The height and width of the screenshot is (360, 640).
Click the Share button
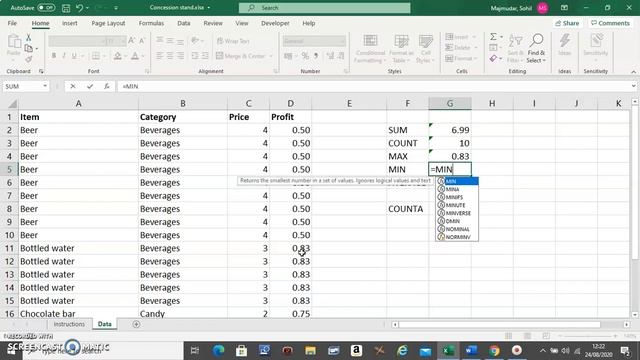567,23
